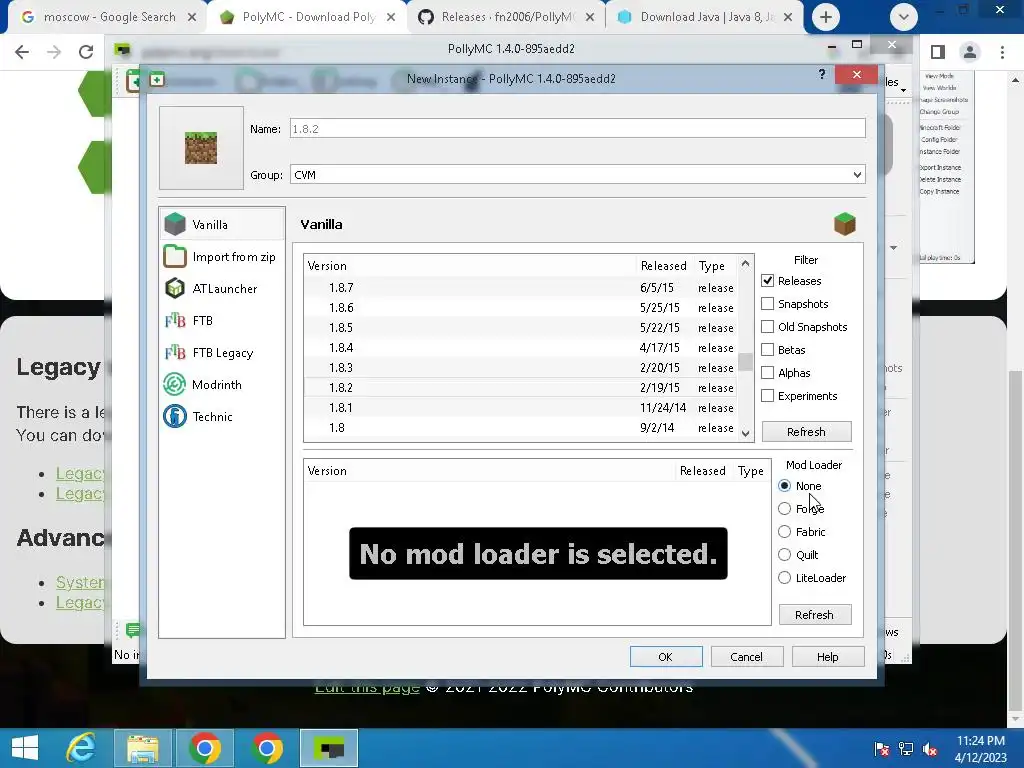Refresh the version list filter

tap(807, 432)
